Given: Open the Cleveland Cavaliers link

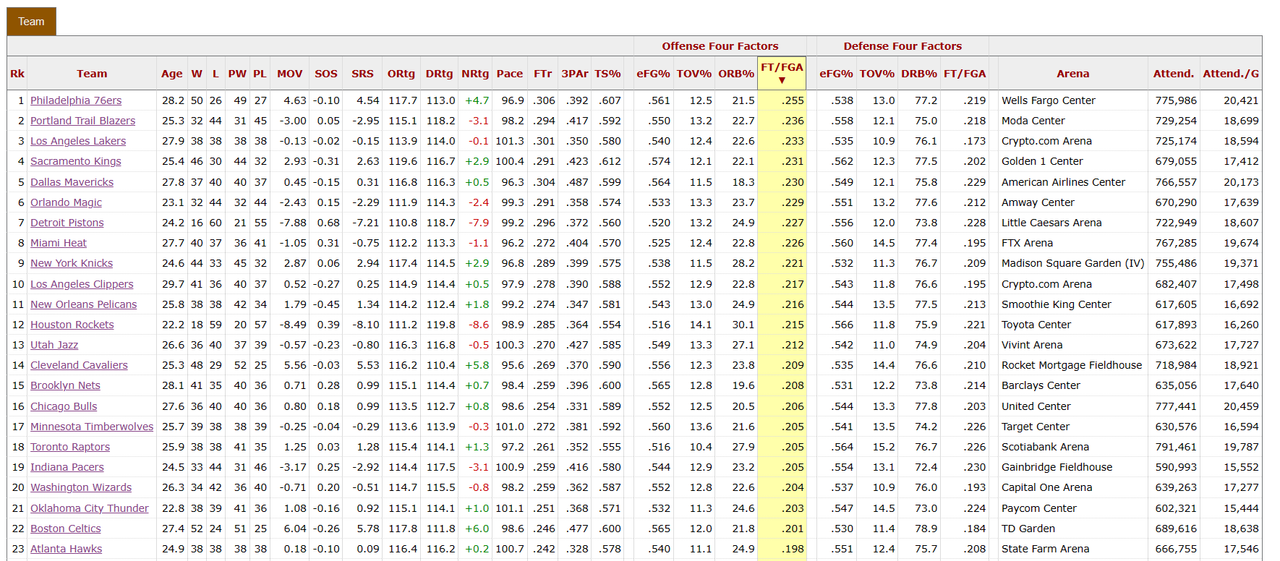Looking at the screenshot, I should pos(79,365).
